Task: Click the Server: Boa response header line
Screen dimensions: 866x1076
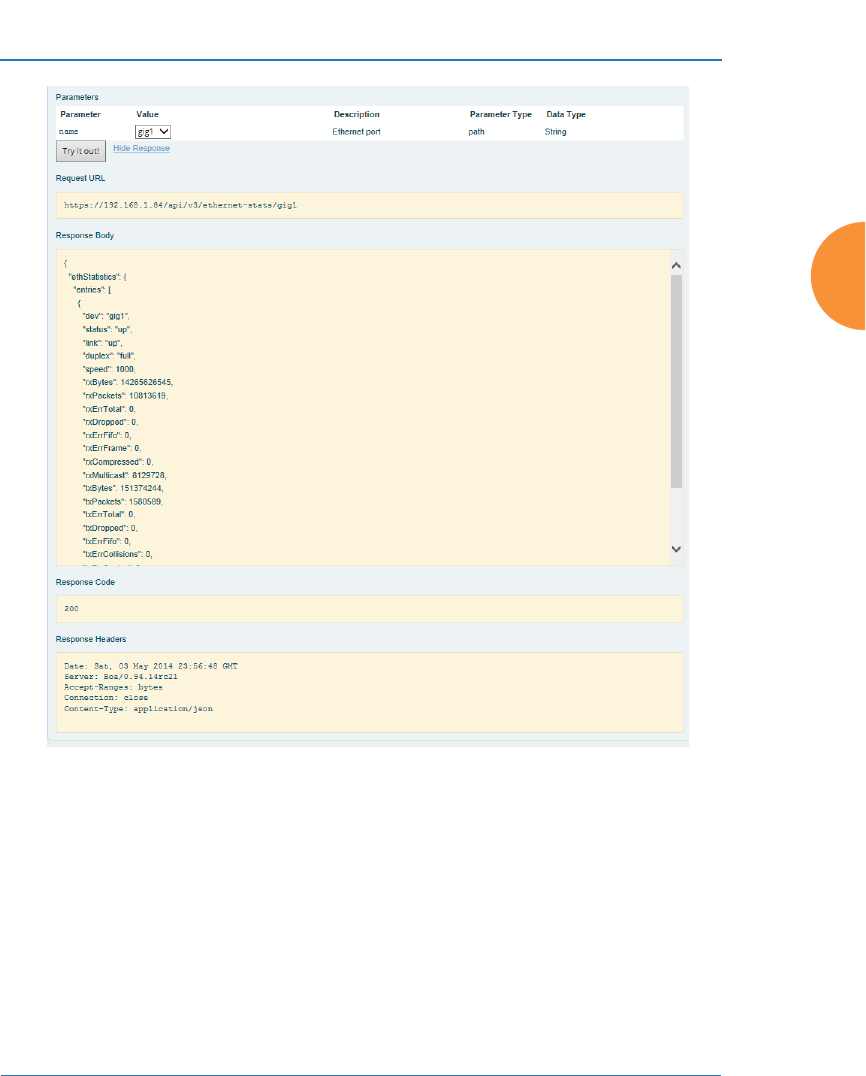Action: click(x=121, y=677)
